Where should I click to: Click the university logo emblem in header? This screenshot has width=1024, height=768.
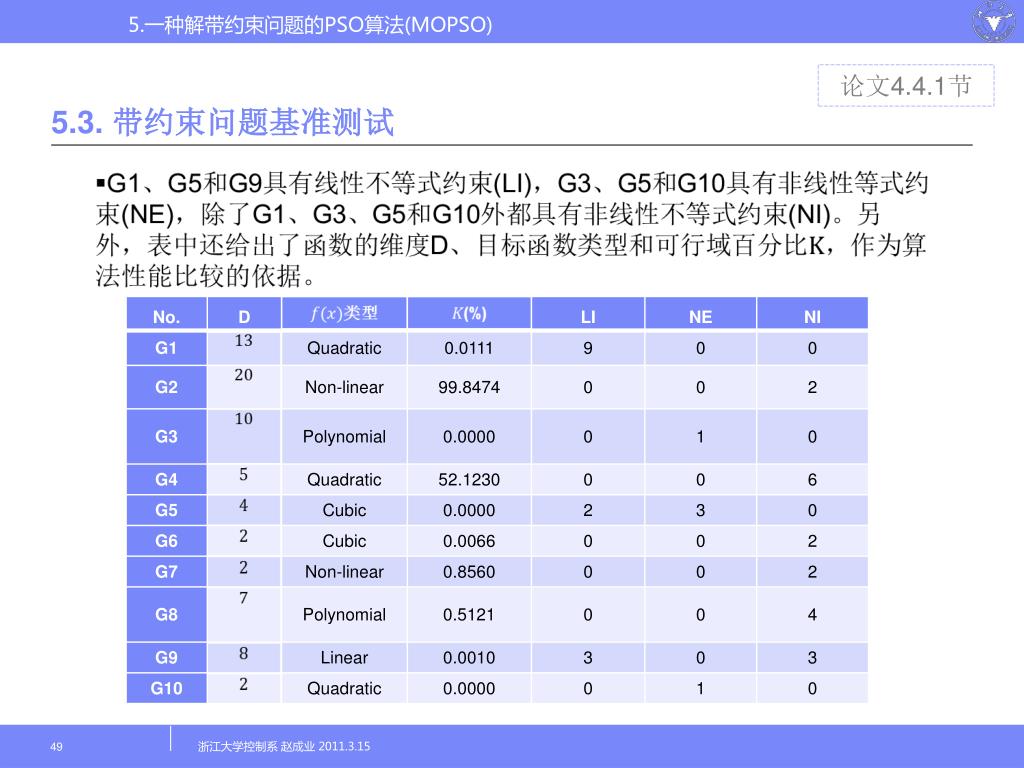click(x=994, y=21)
